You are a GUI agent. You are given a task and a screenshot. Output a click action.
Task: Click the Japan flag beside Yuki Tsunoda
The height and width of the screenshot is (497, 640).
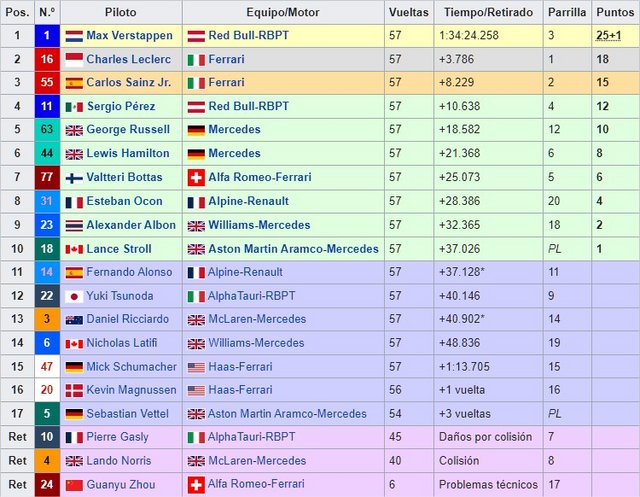[x=74, y=296]
